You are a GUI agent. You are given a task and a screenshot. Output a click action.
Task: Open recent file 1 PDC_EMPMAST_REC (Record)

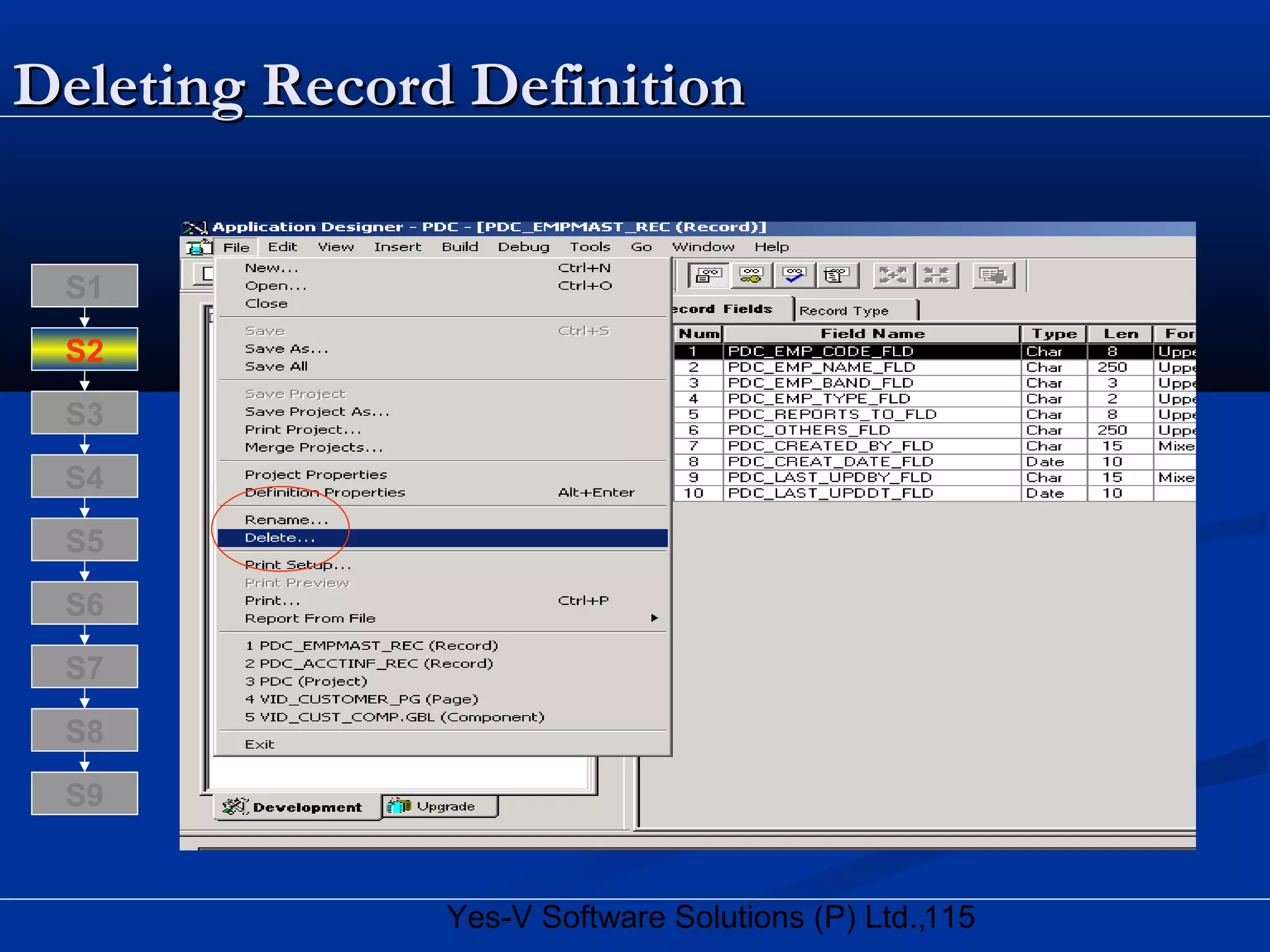point(443,646)
